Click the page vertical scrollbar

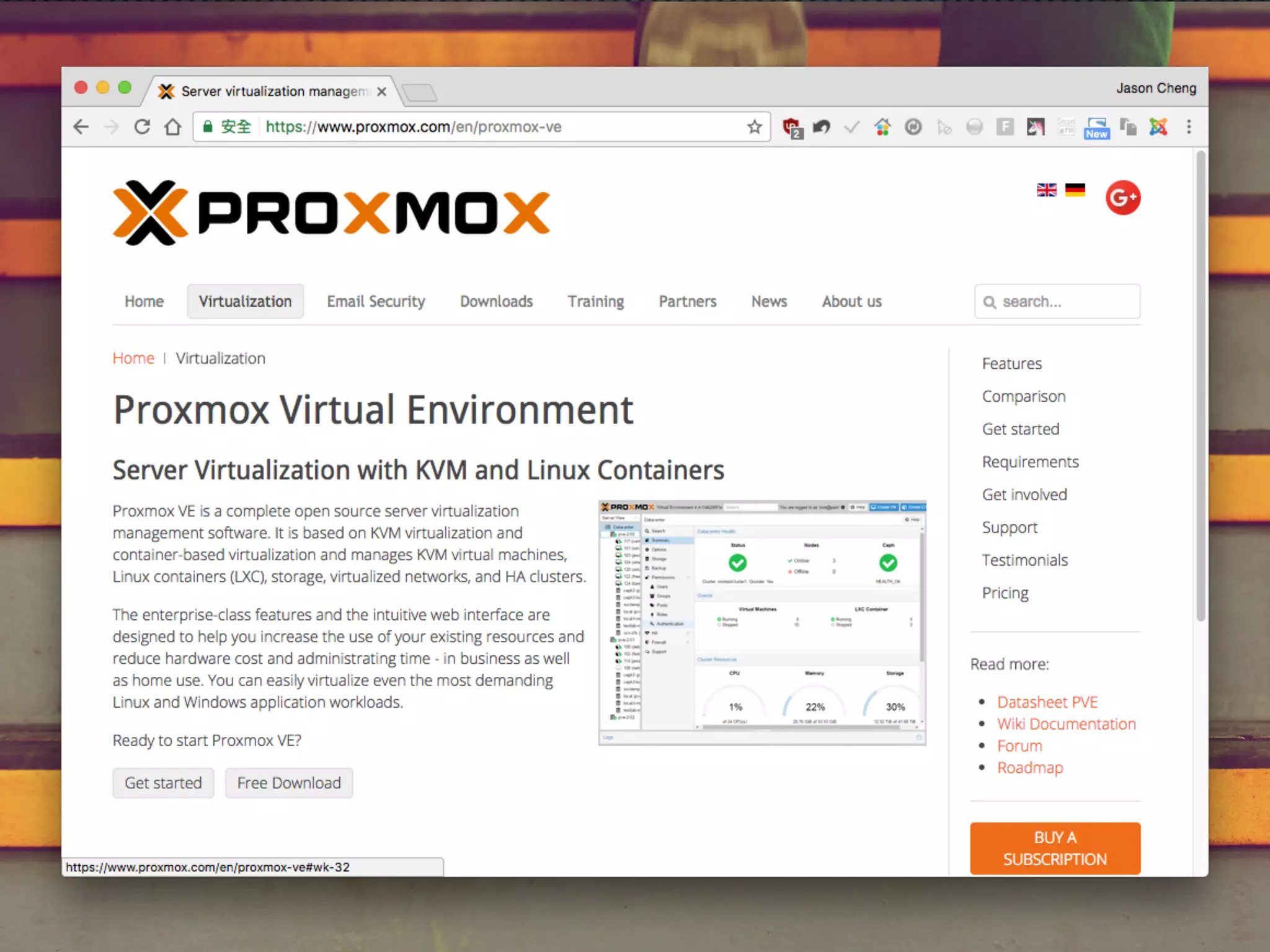(1201, 384)
